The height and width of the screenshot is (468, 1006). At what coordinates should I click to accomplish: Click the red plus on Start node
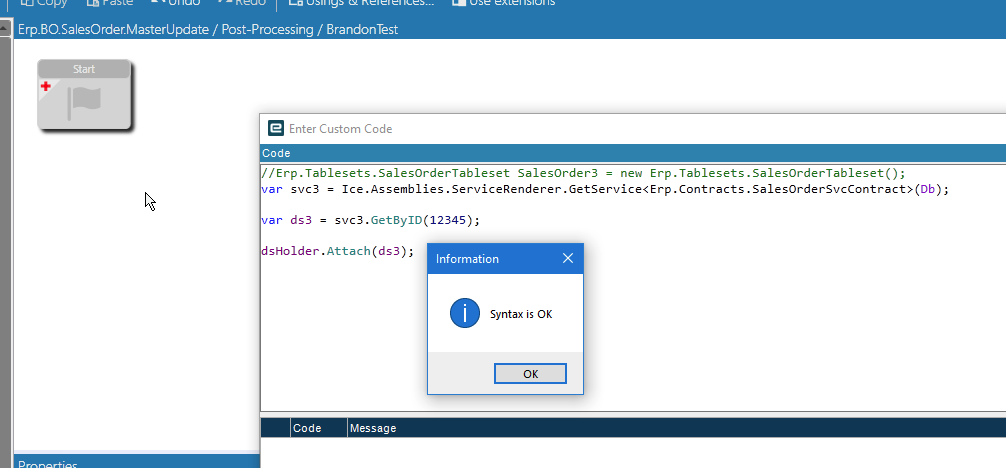coord(46,86)
